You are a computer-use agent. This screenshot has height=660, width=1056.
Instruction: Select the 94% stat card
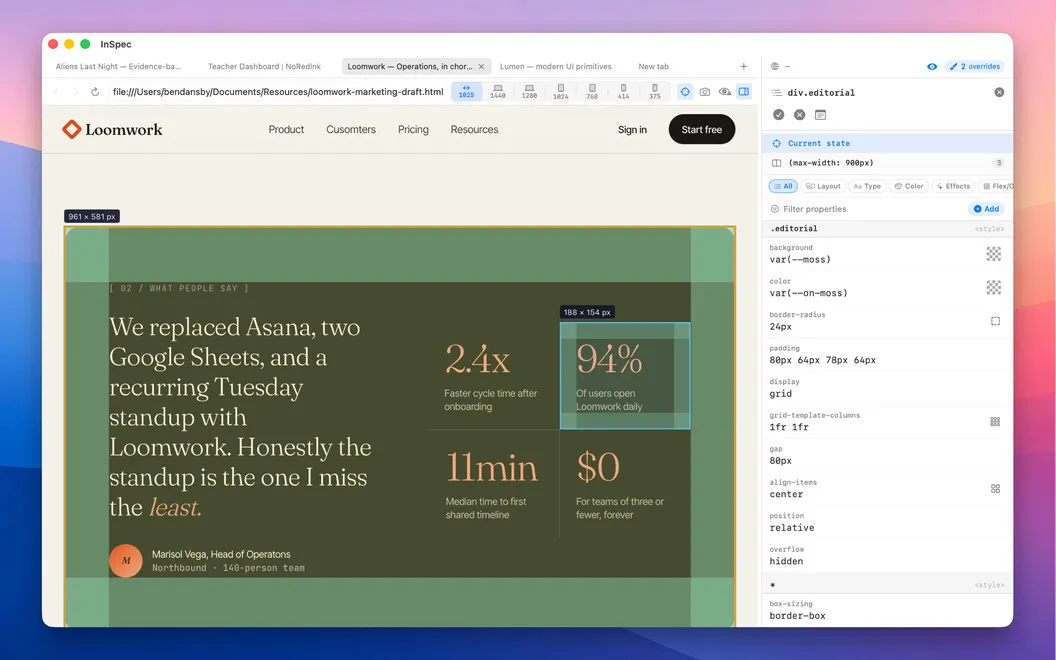point(625,375)
